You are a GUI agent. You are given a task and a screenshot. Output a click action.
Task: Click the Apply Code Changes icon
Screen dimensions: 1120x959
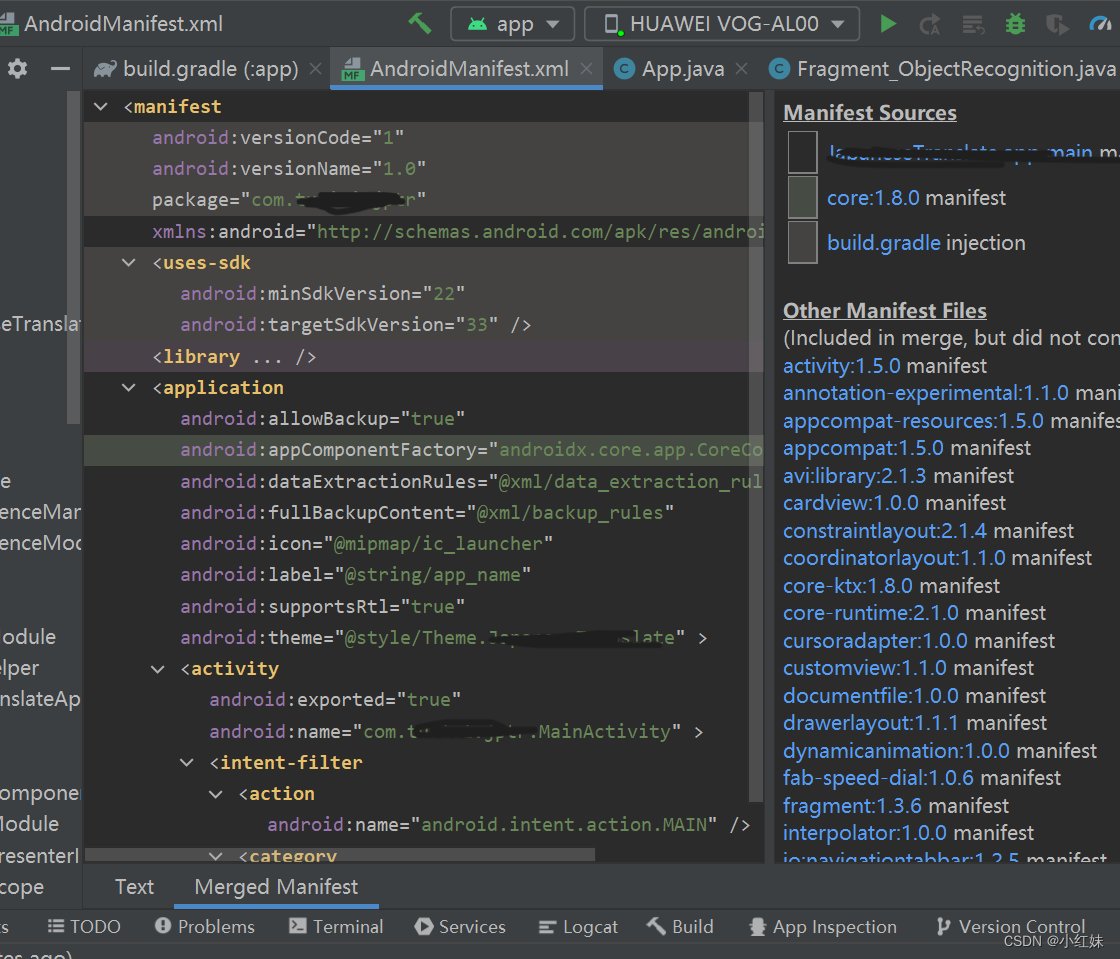coord(972,24)
